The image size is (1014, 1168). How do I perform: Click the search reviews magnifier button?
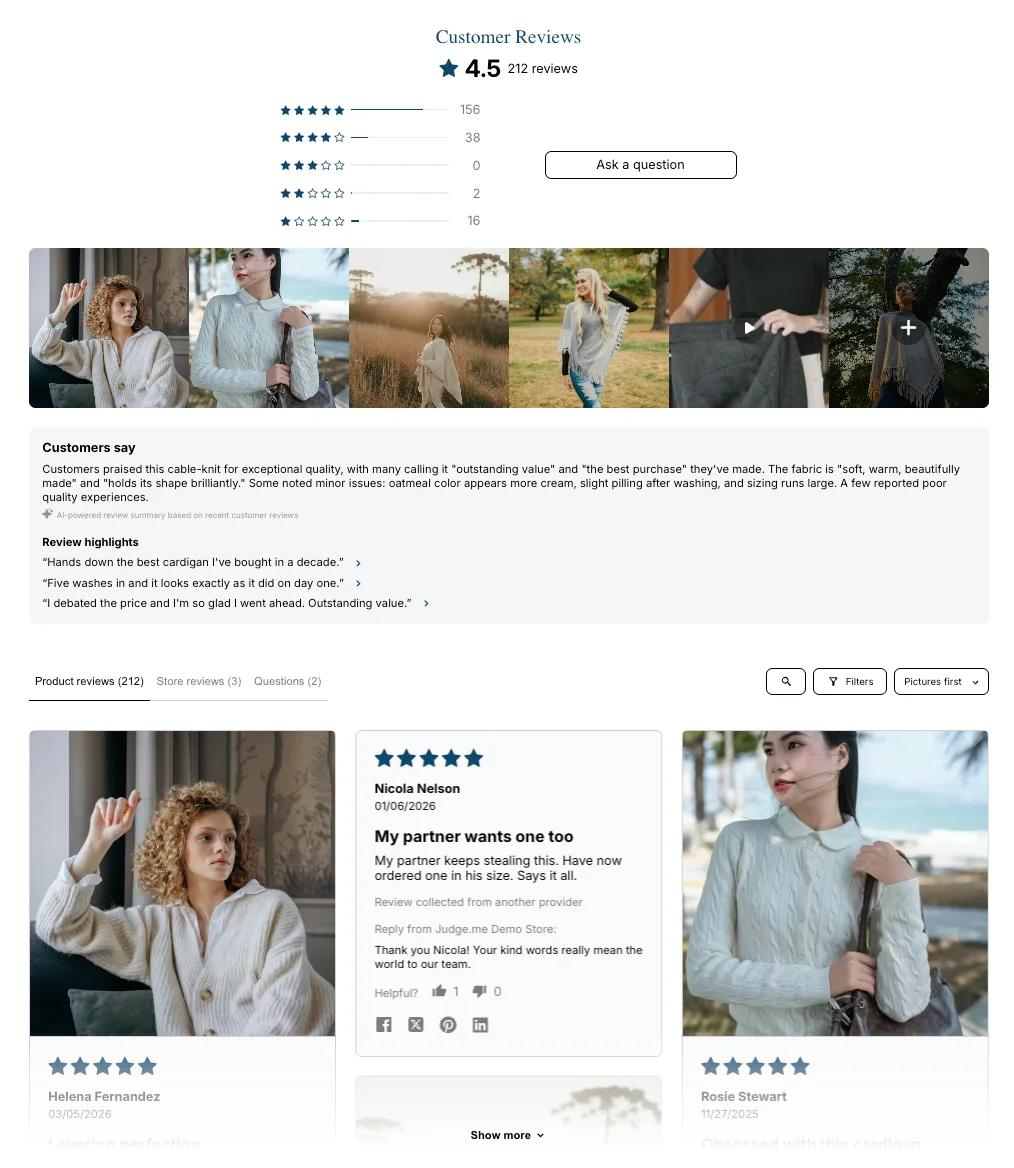coord(785,682)
